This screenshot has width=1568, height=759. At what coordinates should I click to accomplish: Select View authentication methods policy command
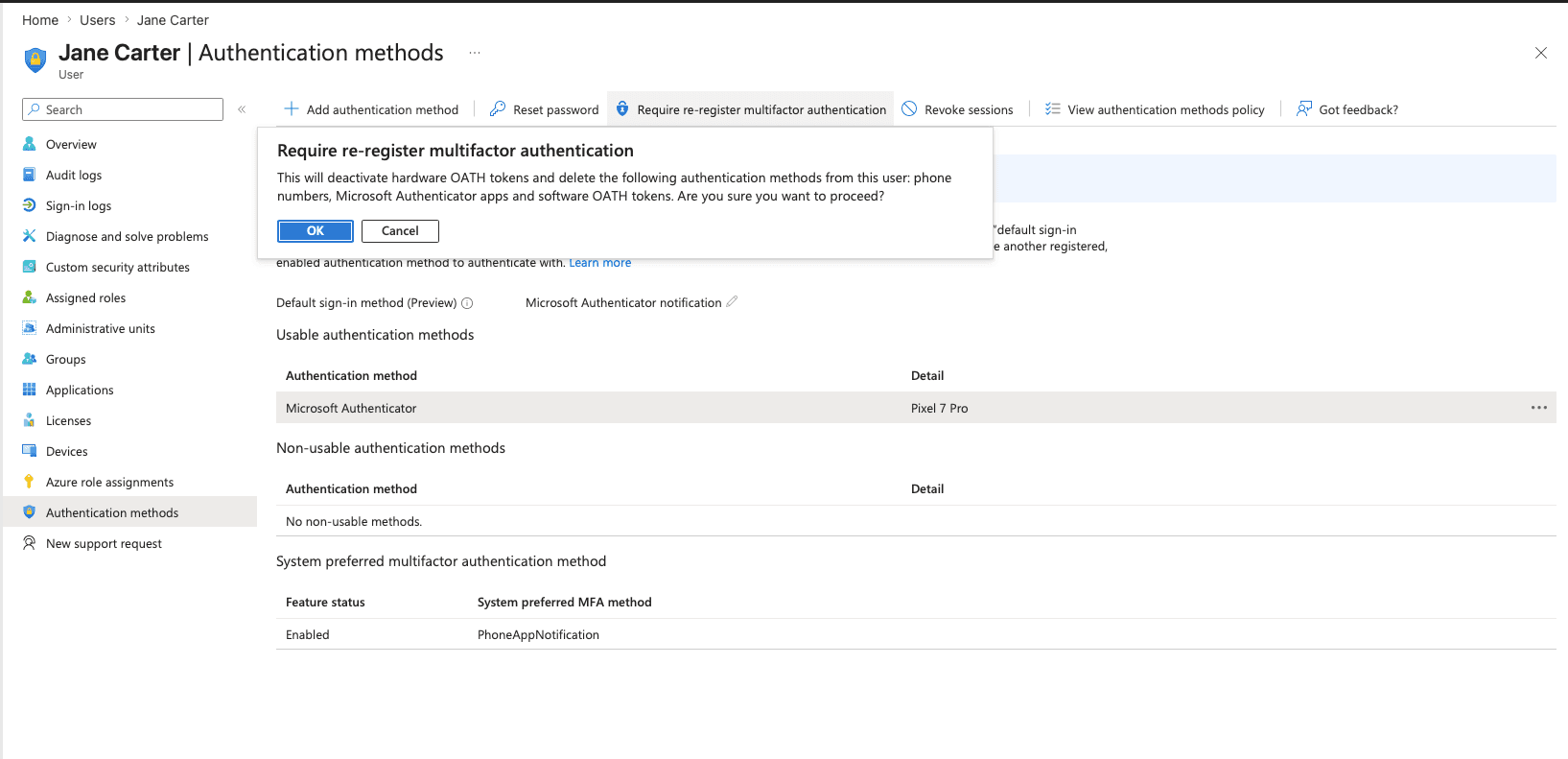(x=1155, y=109)
